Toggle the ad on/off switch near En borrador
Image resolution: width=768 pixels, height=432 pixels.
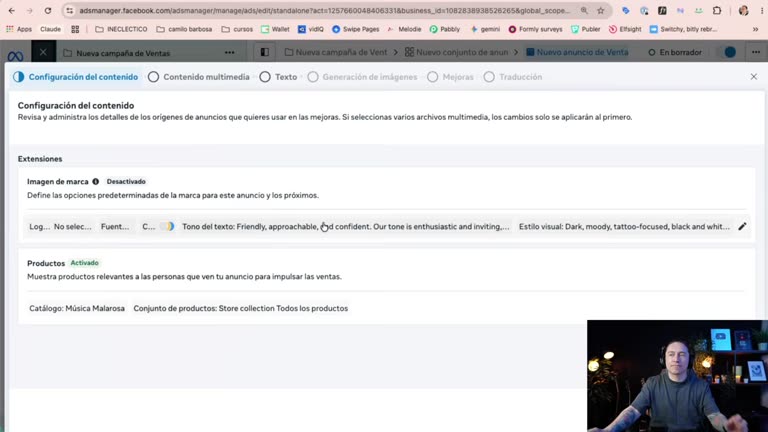point(727,52)
